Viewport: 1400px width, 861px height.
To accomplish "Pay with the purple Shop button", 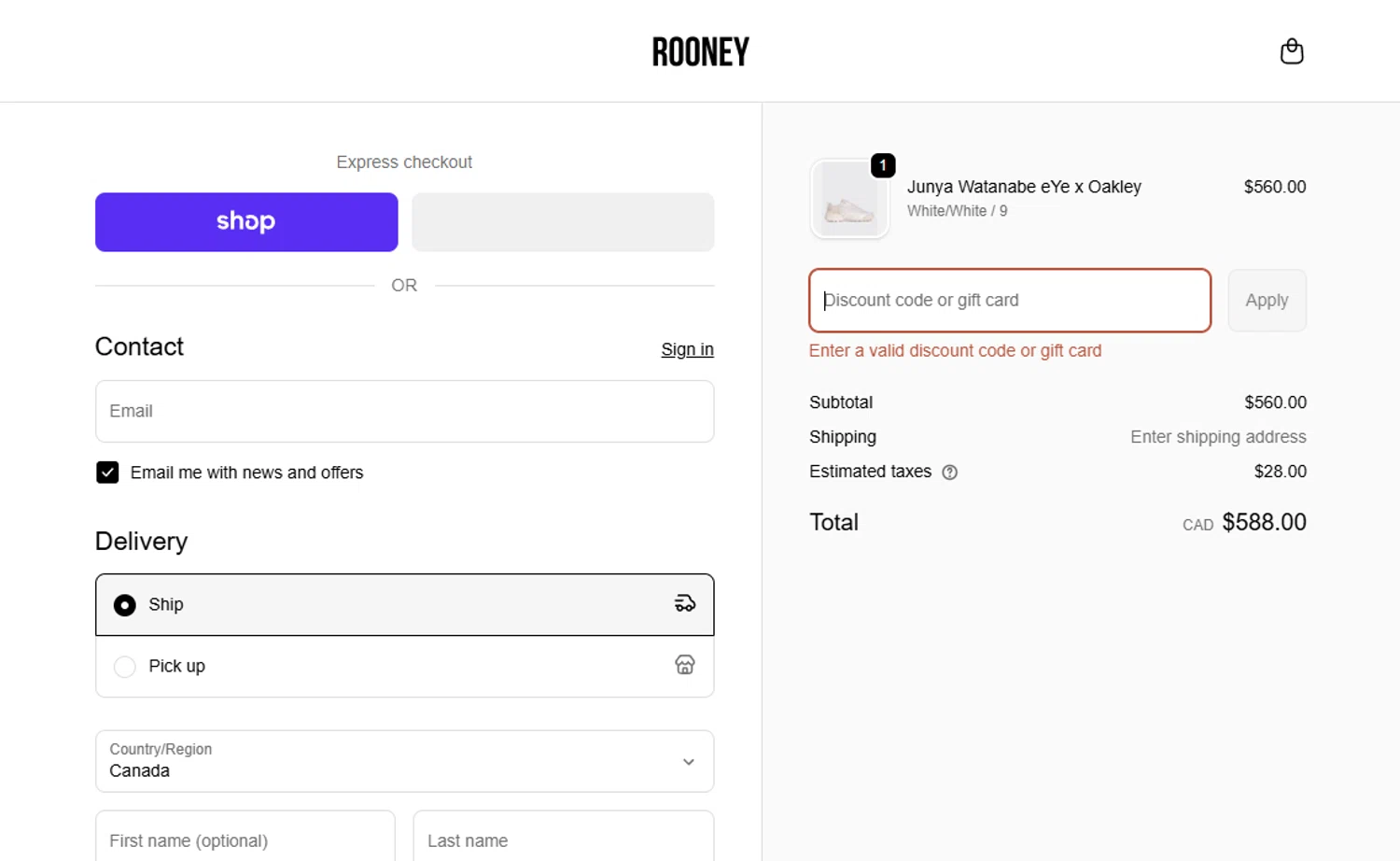I will [x=246, y=222].
